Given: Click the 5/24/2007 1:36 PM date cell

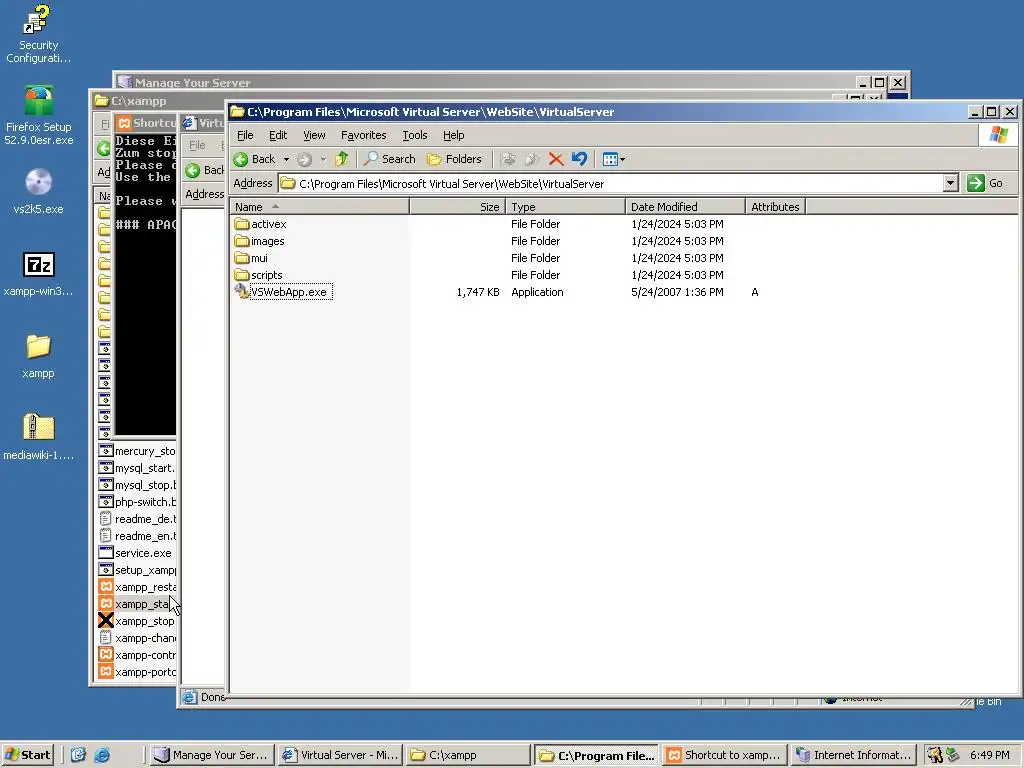Looking at the screenshot, I should point(677,292).
